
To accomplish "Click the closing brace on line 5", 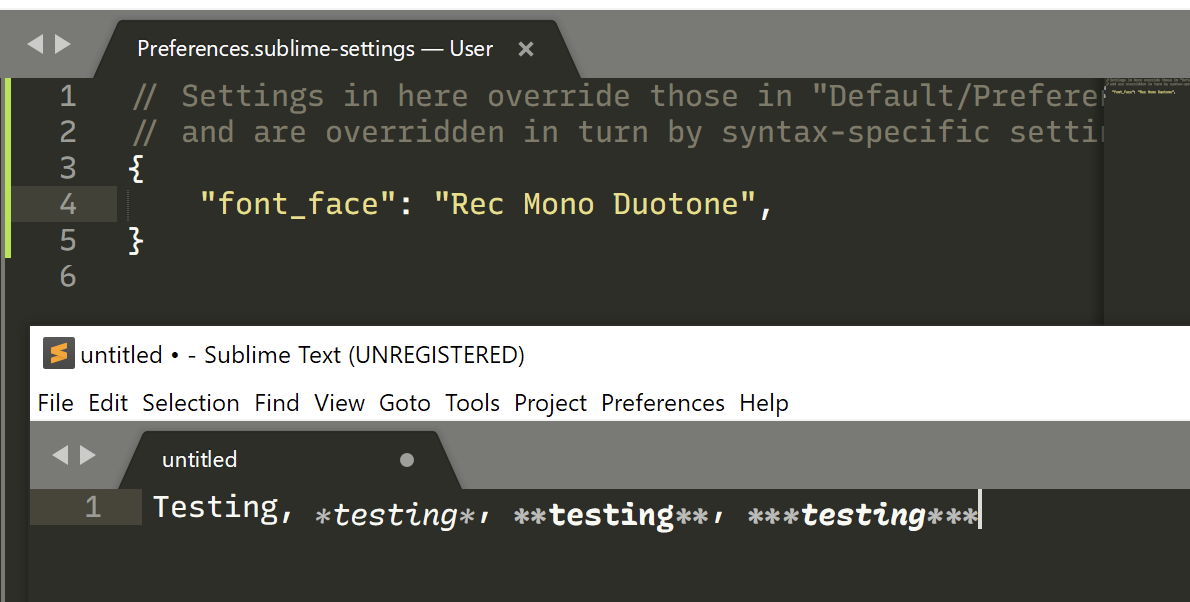I will point(137,241).
